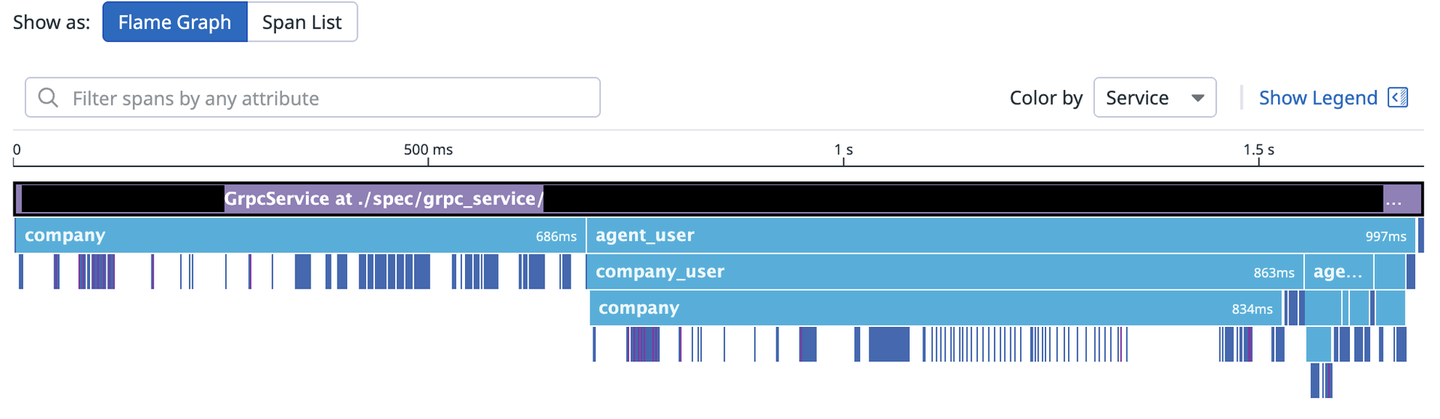Screen dimensions: 1440x419
Task: Click the ellipsis on root span
Action: [1393, 200]
